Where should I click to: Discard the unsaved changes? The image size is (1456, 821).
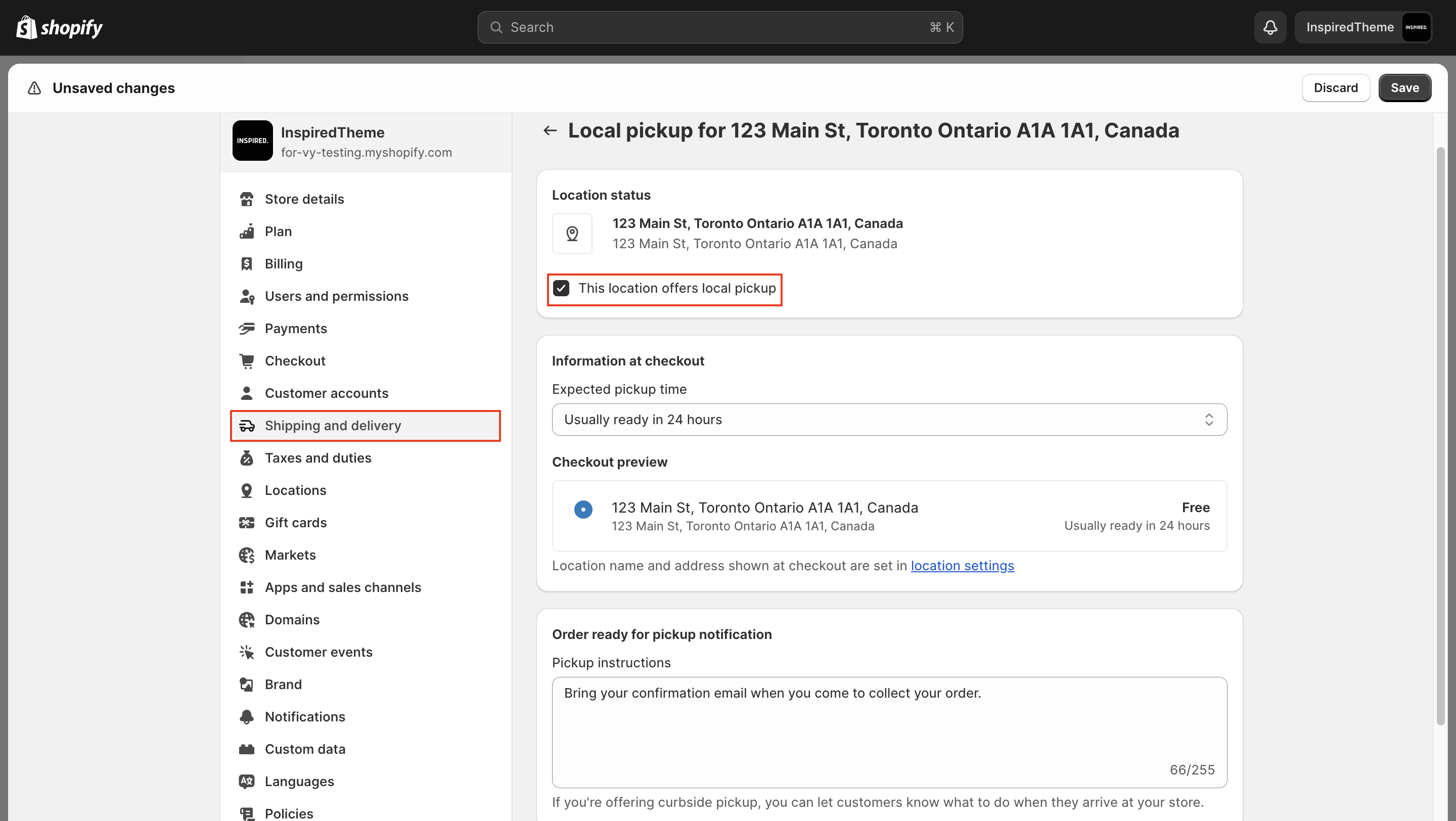pyautogui.click(x=1335, y=87)
